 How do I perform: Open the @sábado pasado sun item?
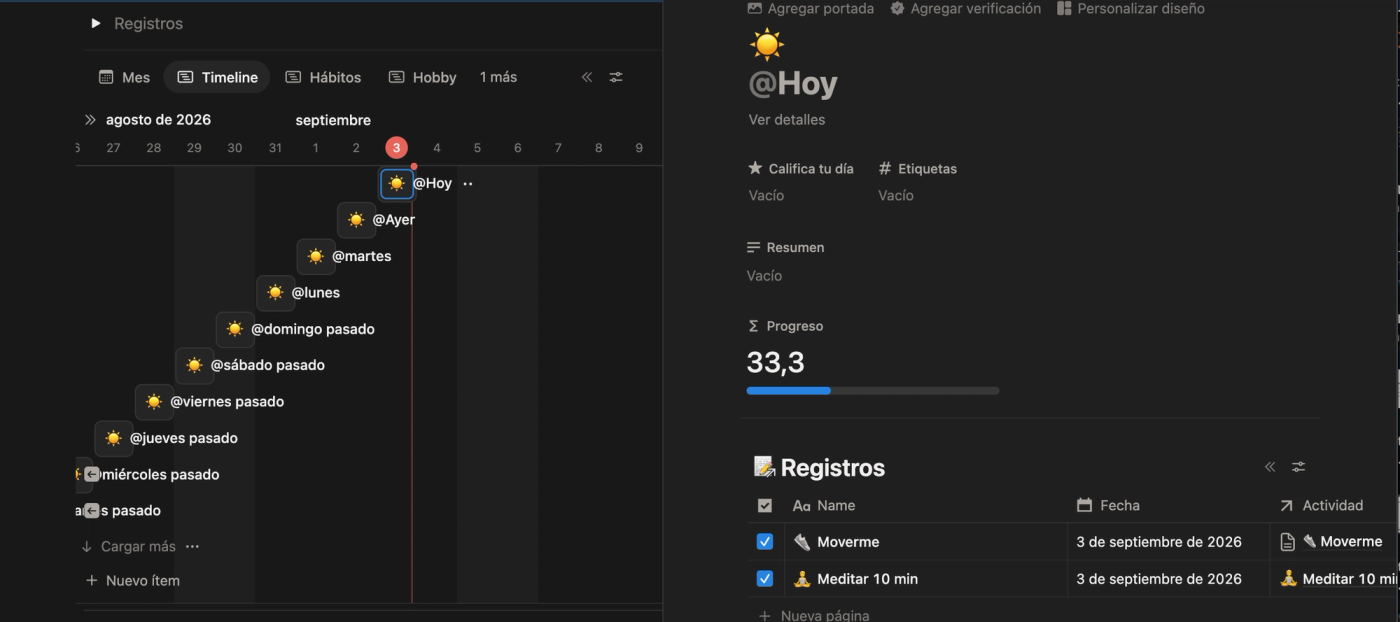coord(194,365)
